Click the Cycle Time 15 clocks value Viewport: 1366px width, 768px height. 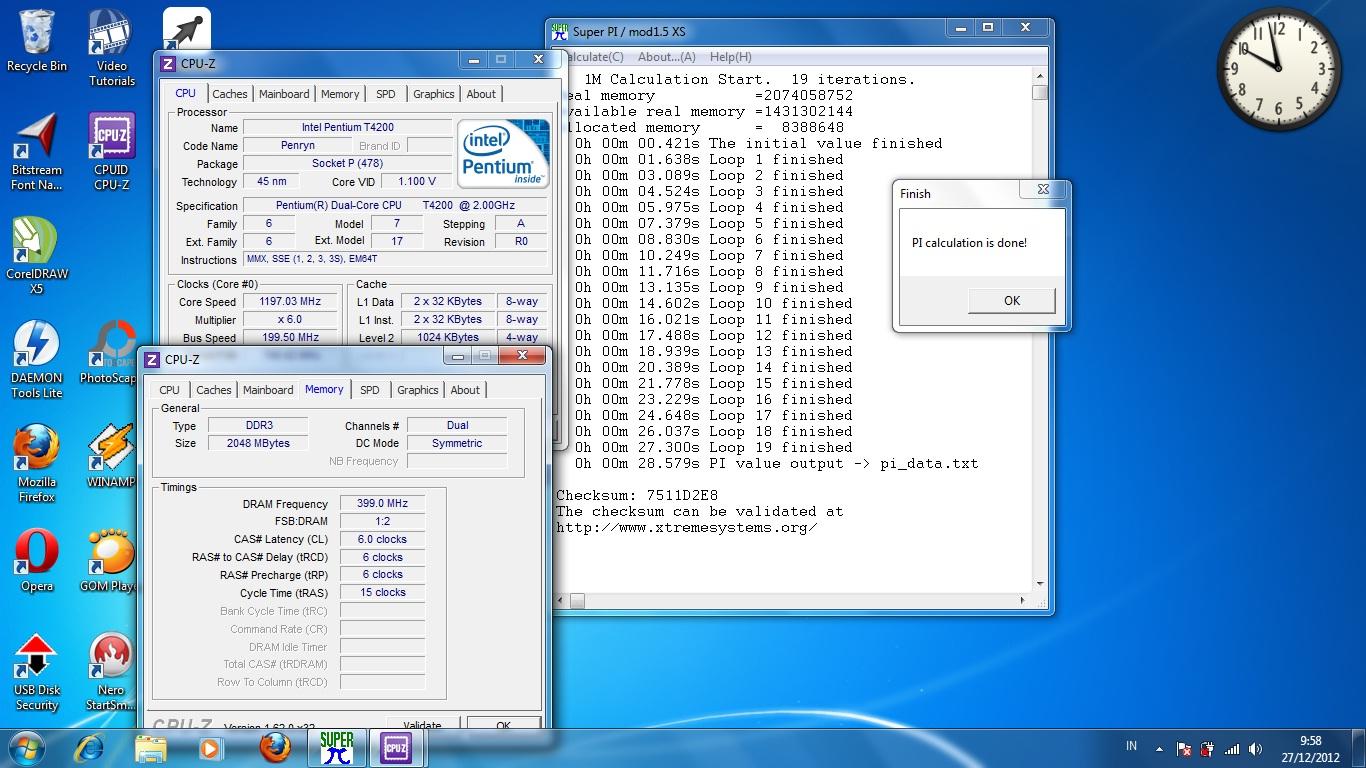[382, 593]
